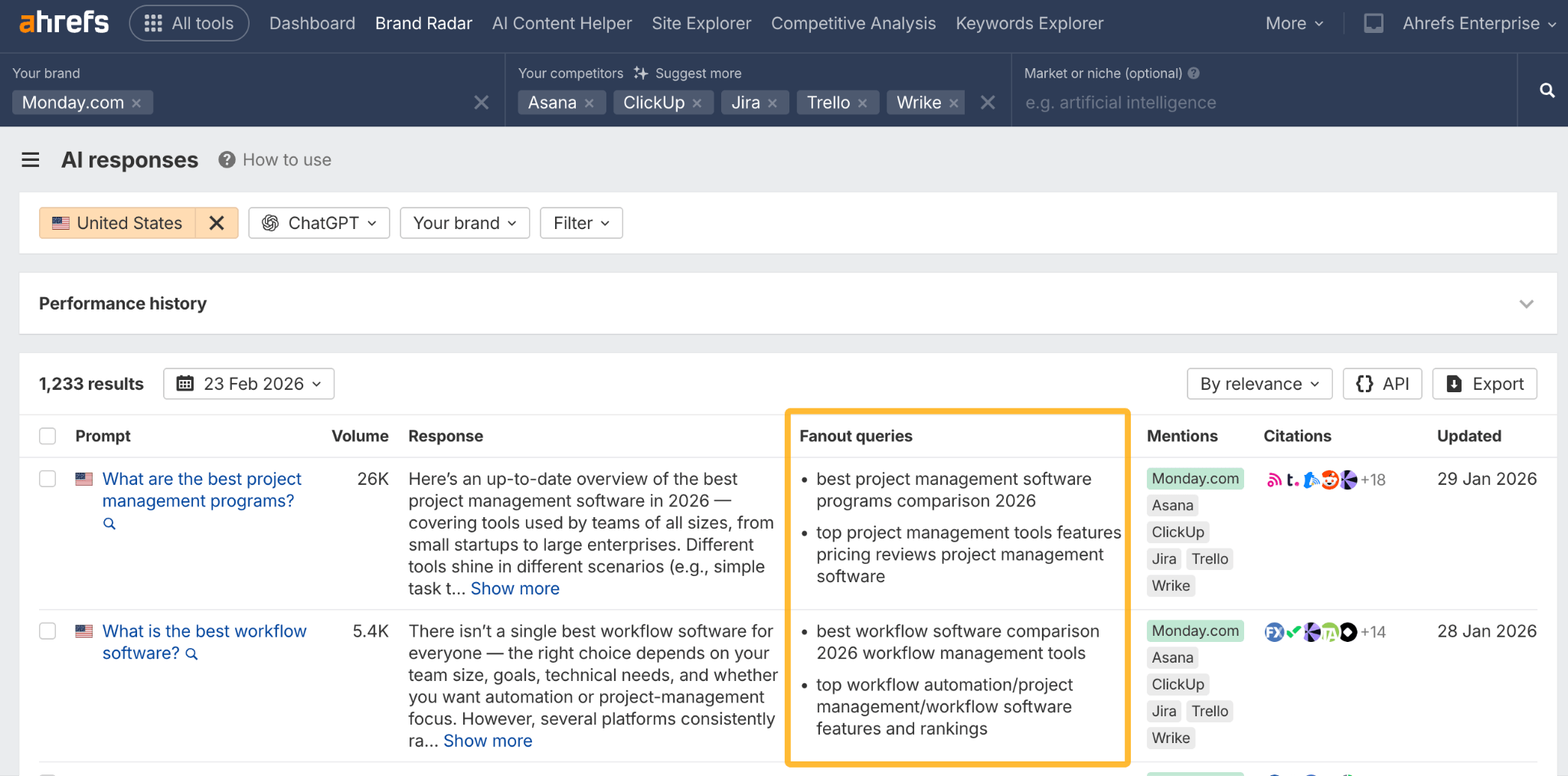Open the API panel using the braces icon
The height and width of the screenshot is (776, 1568).
1366,383
